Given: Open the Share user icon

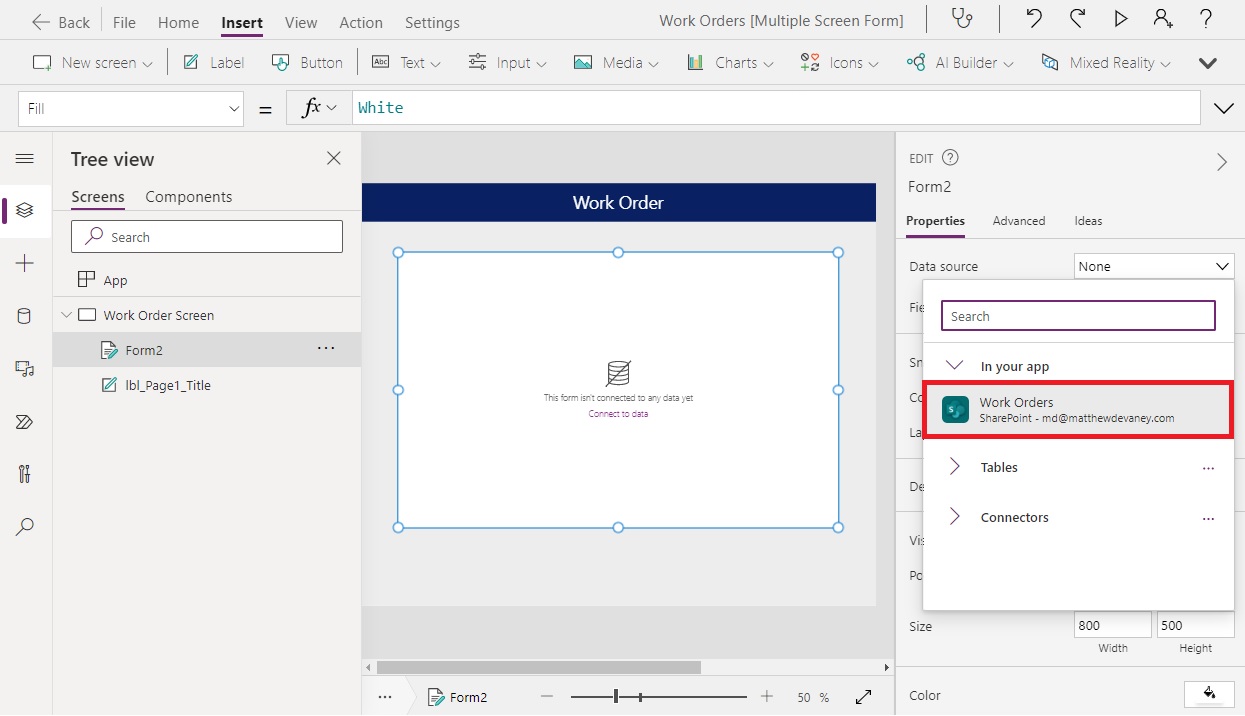Looking at the screenshot, I should [x=1163, y=20].
